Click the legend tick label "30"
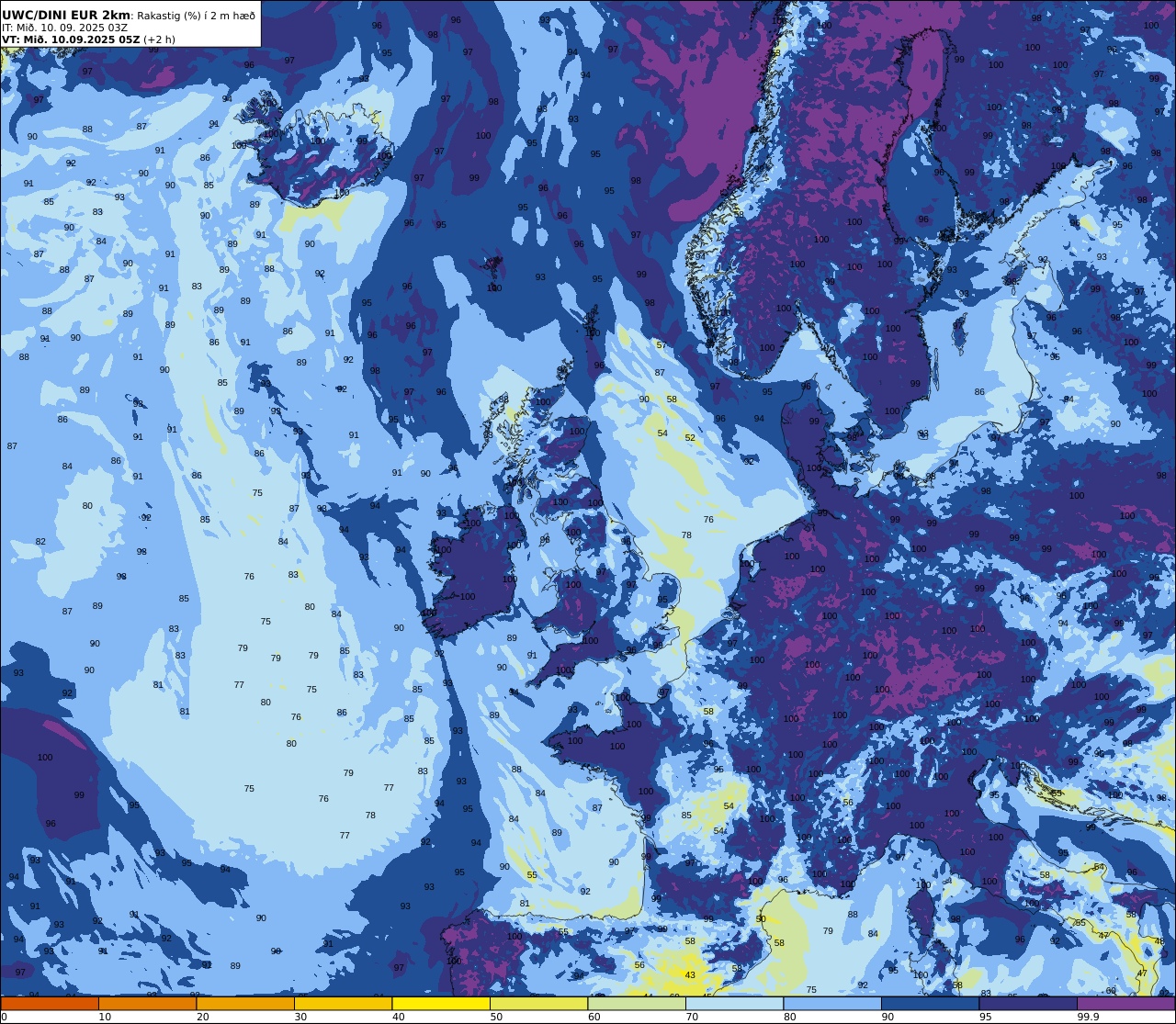Screen dimensions: 1176x1024 click(x=300, y=1017)
